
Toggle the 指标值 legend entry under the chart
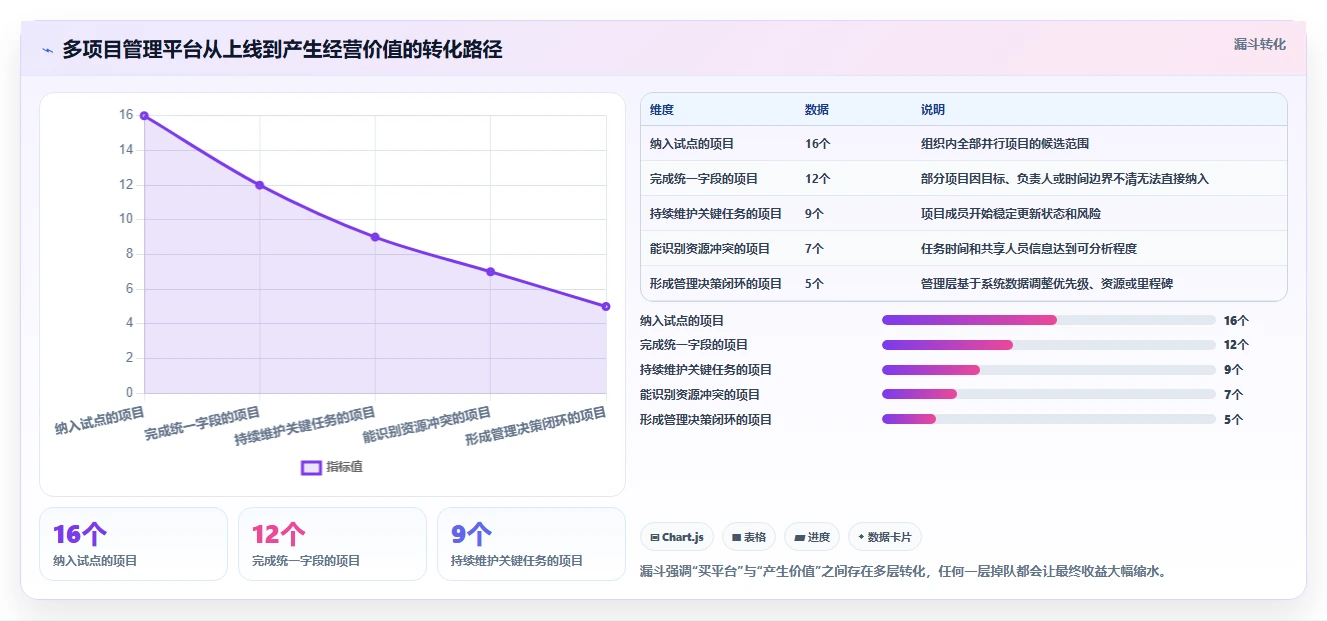331,467
